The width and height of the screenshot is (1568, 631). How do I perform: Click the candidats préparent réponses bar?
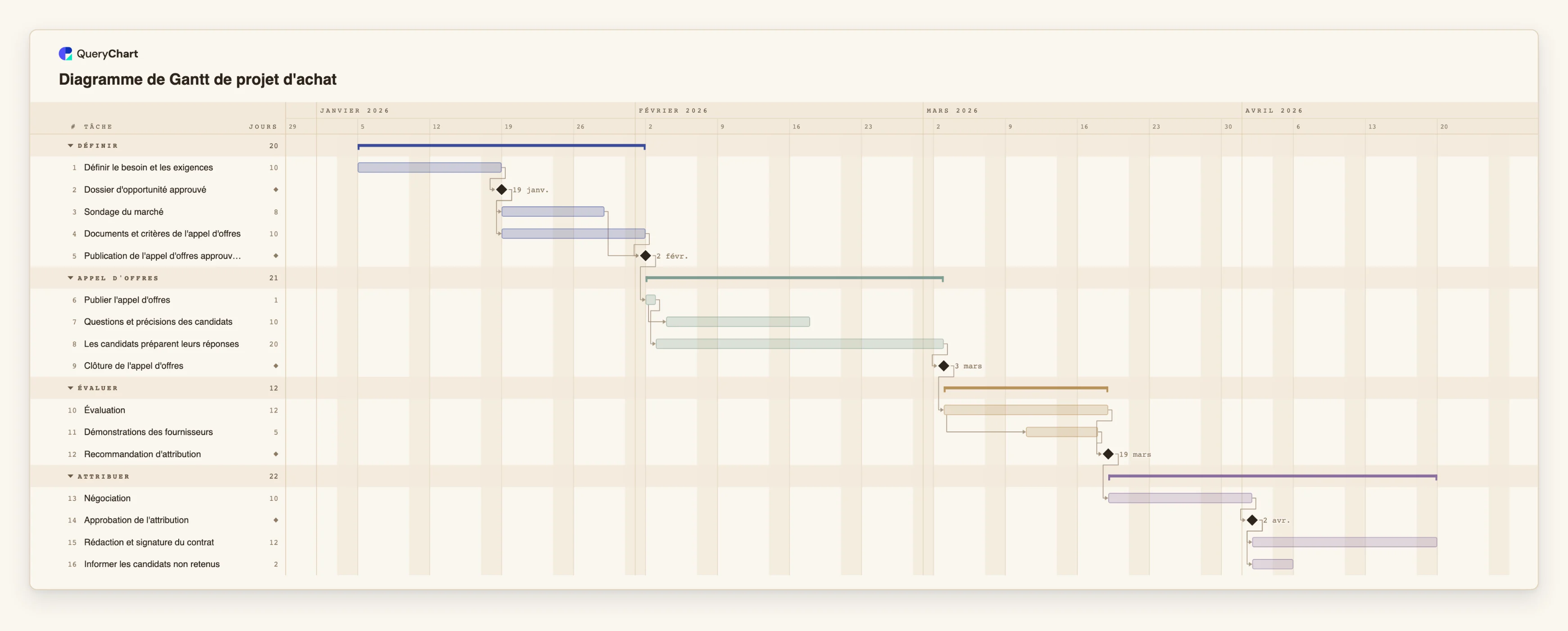(800, 344)
